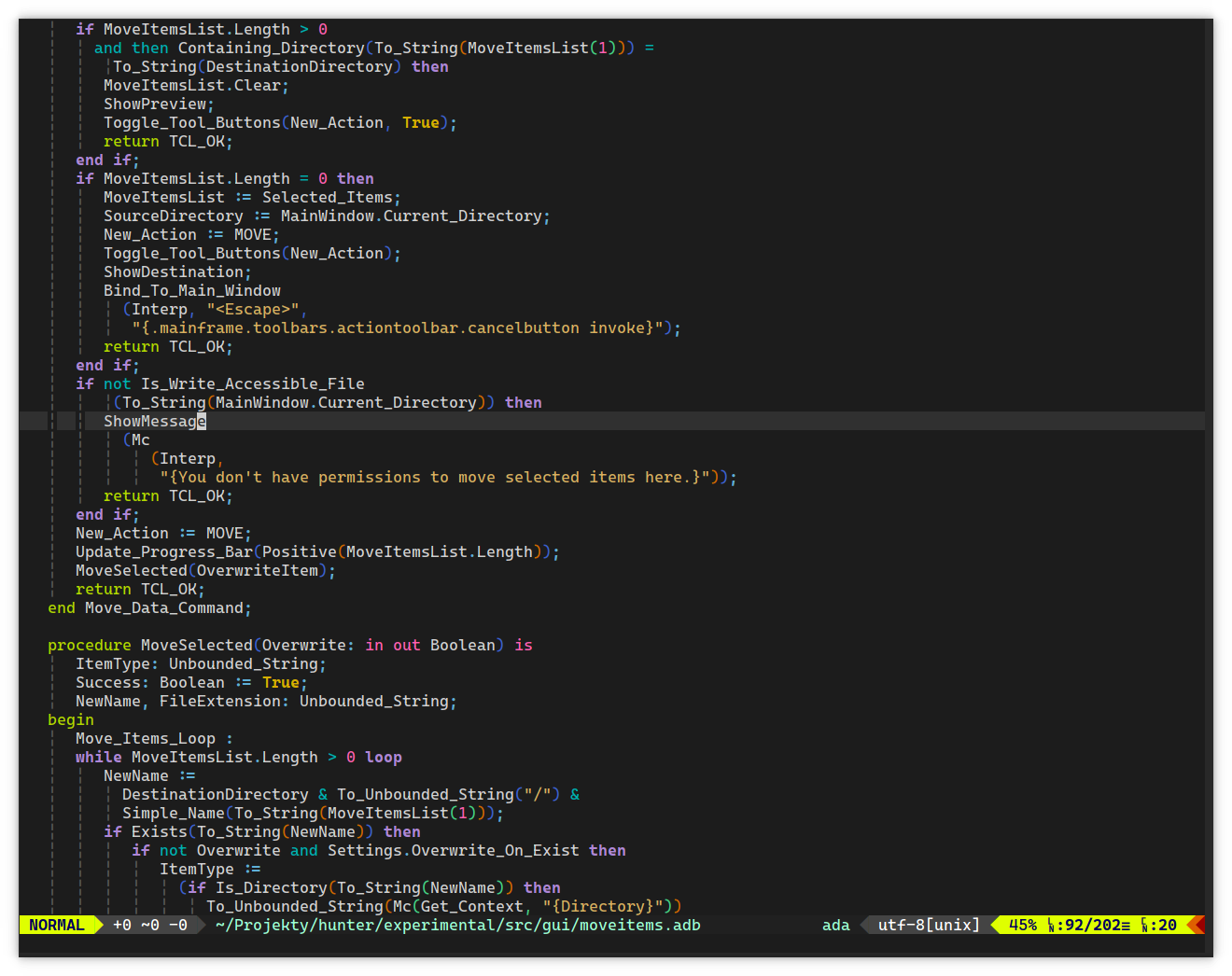The image size is (1232, 976).
Task: Click 'and then Containing_Directory' line
Action: 374,48
